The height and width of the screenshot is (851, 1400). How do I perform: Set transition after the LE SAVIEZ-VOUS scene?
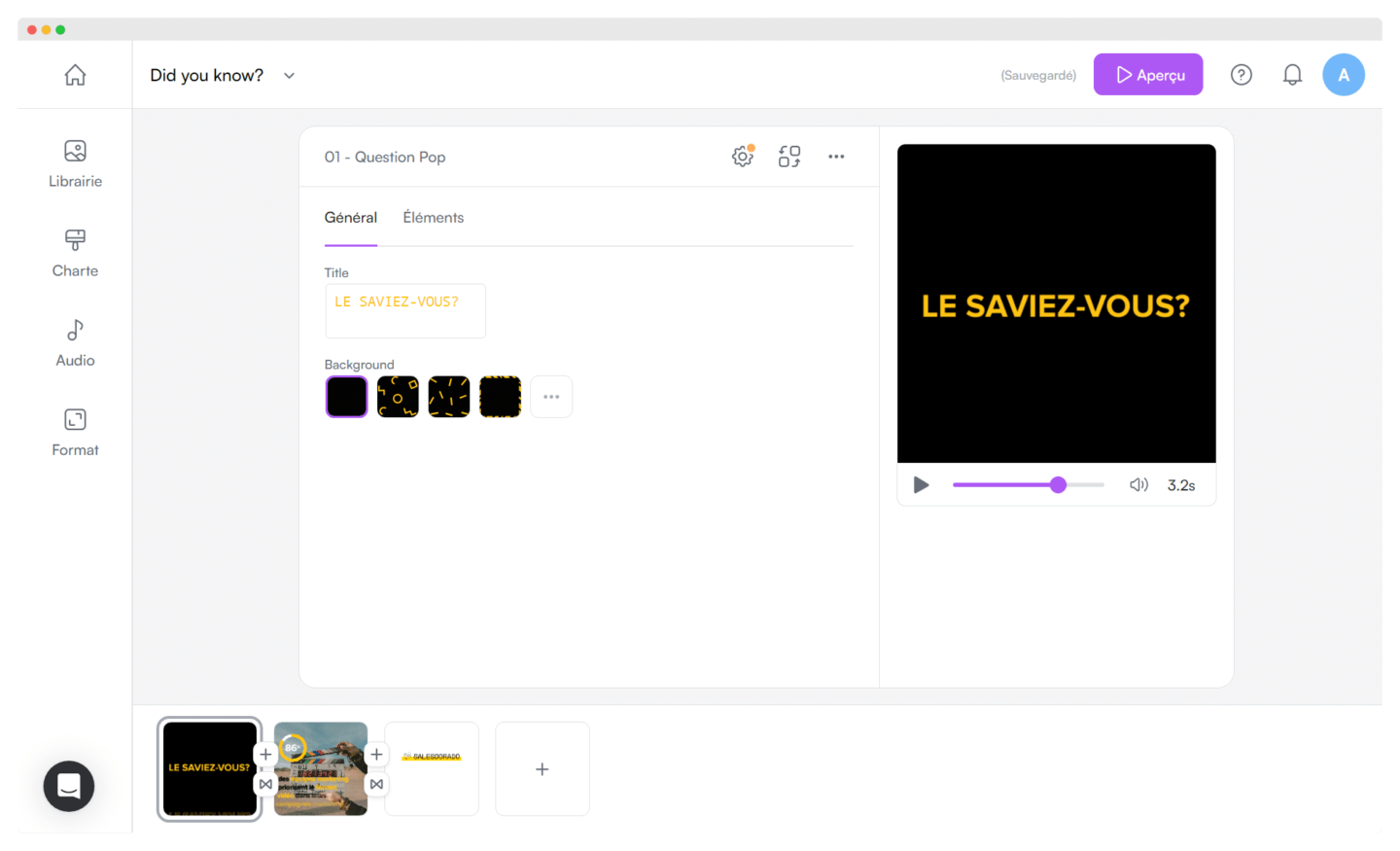[265, 784]
